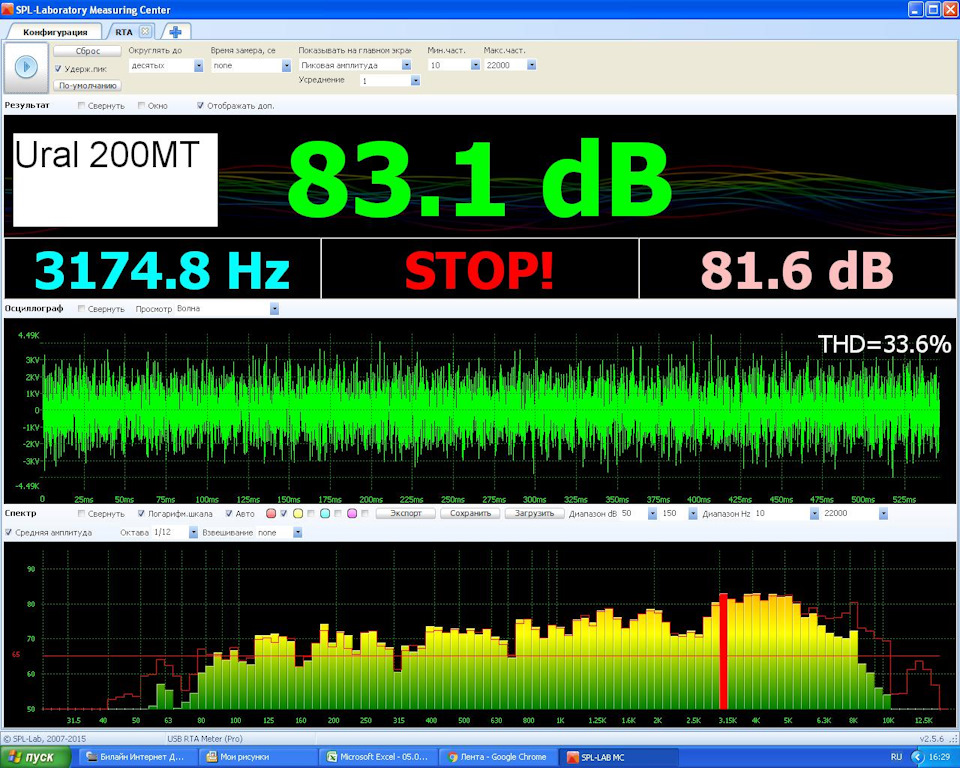Click the Сохранить button
Viewport: 960px width, 768px height.
[x=470, y=513]
